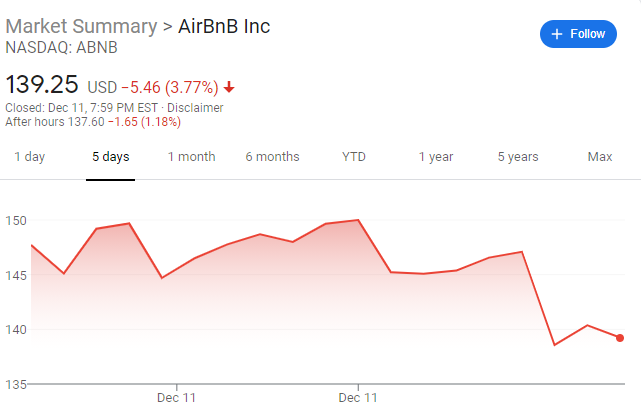The image size is (641, 413).
Task: Show the 1 year chart
Action: (435, 157)
